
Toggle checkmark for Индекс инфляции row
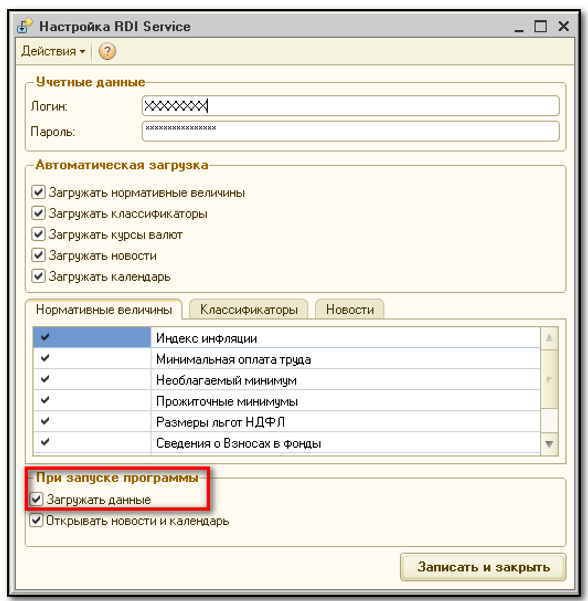[45, 337]
